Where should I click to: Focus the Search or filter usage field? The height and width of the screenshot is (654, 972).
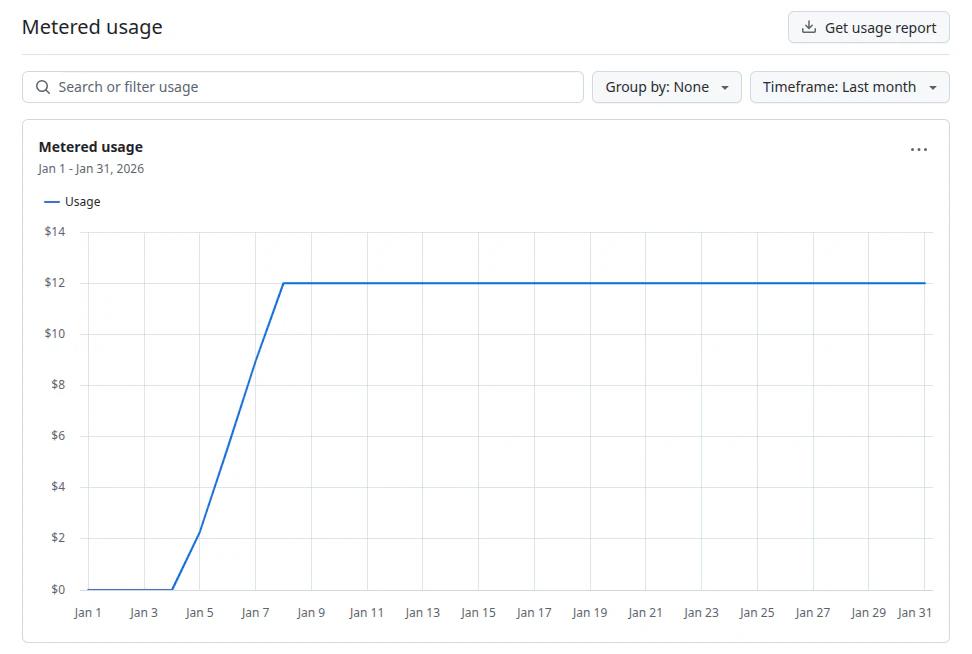[303, 87]
